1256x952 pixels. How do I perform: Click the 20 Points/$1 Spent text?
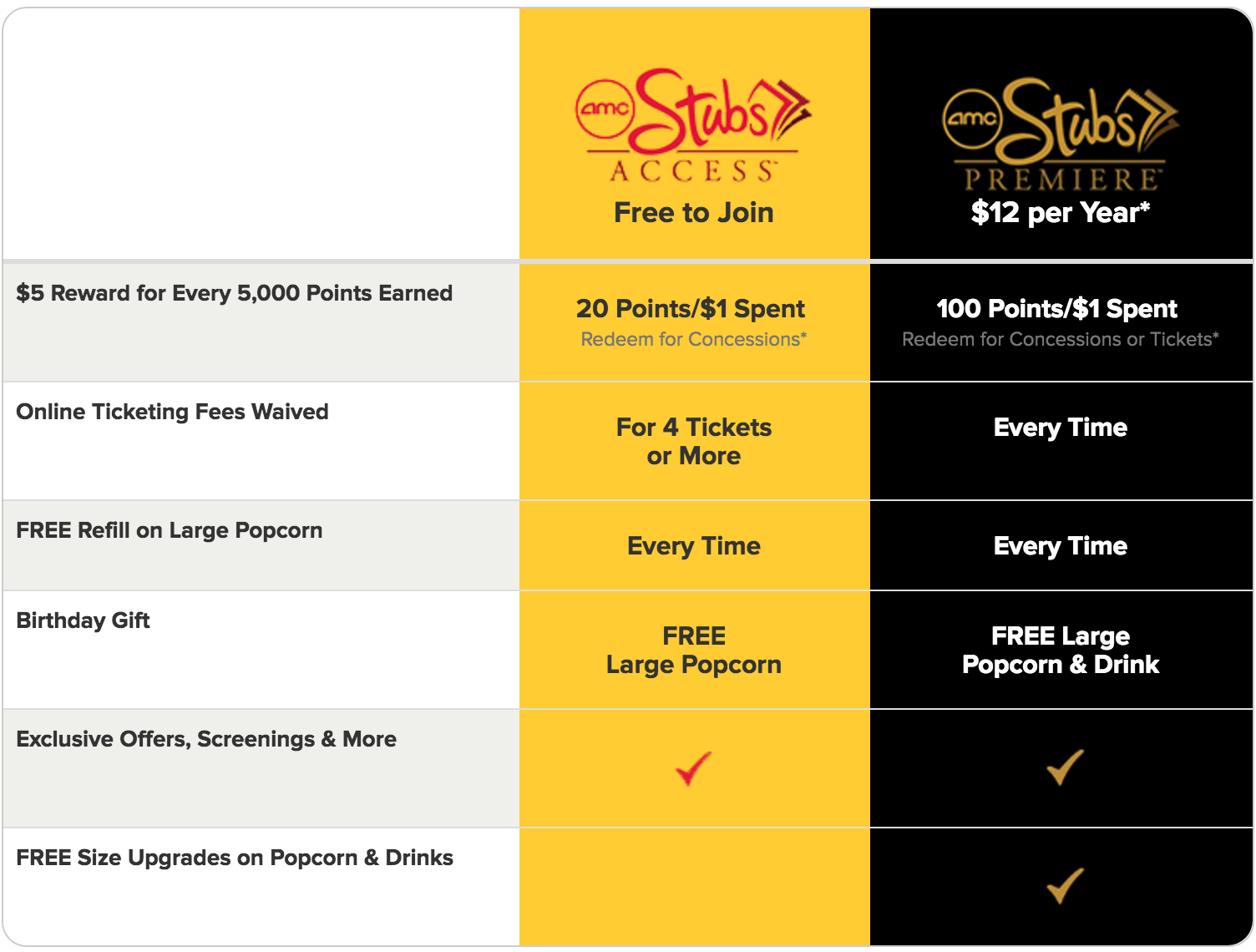690,309
